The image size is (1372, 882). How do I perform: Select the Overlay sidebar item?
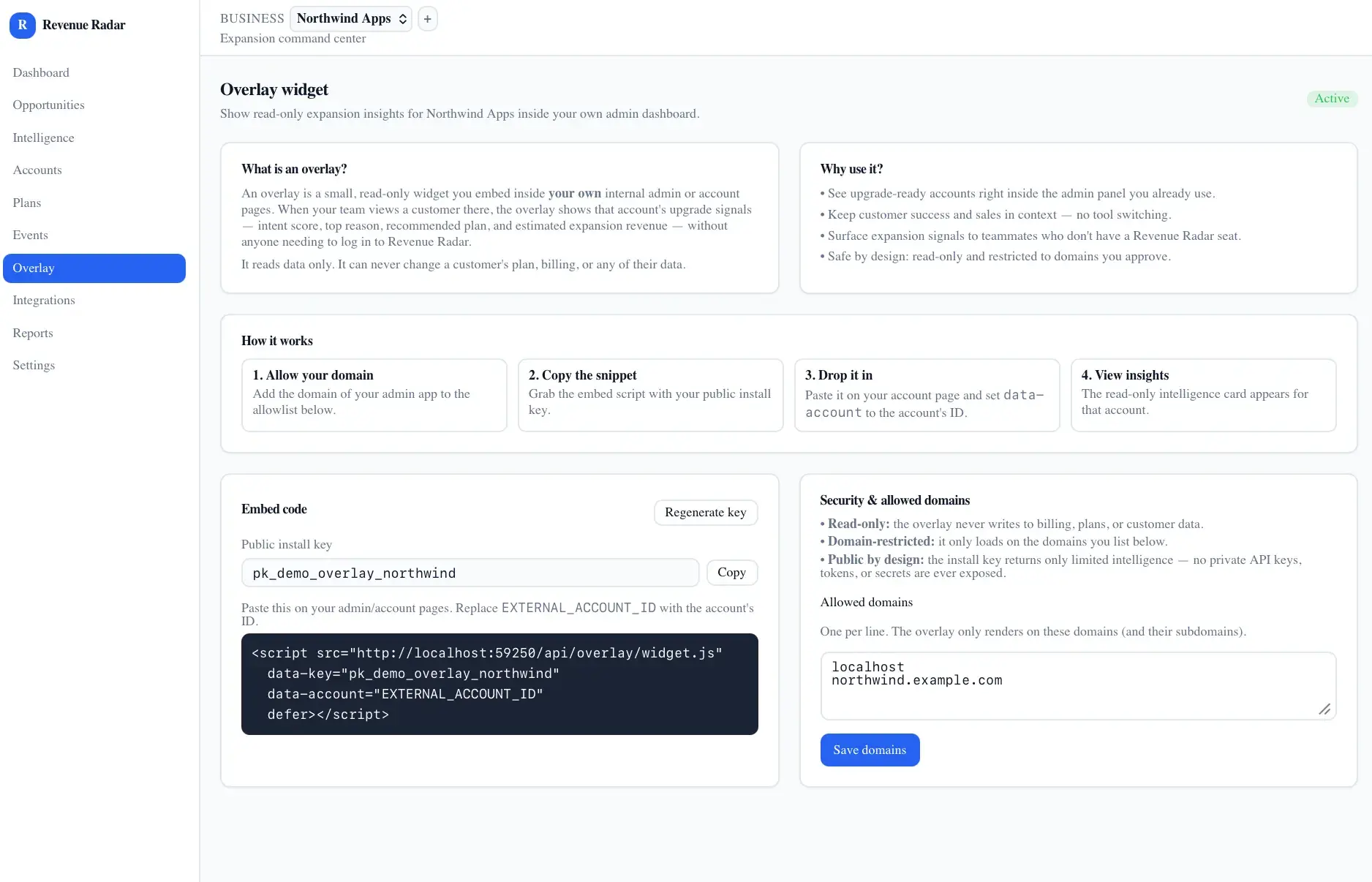pos(94,268)
